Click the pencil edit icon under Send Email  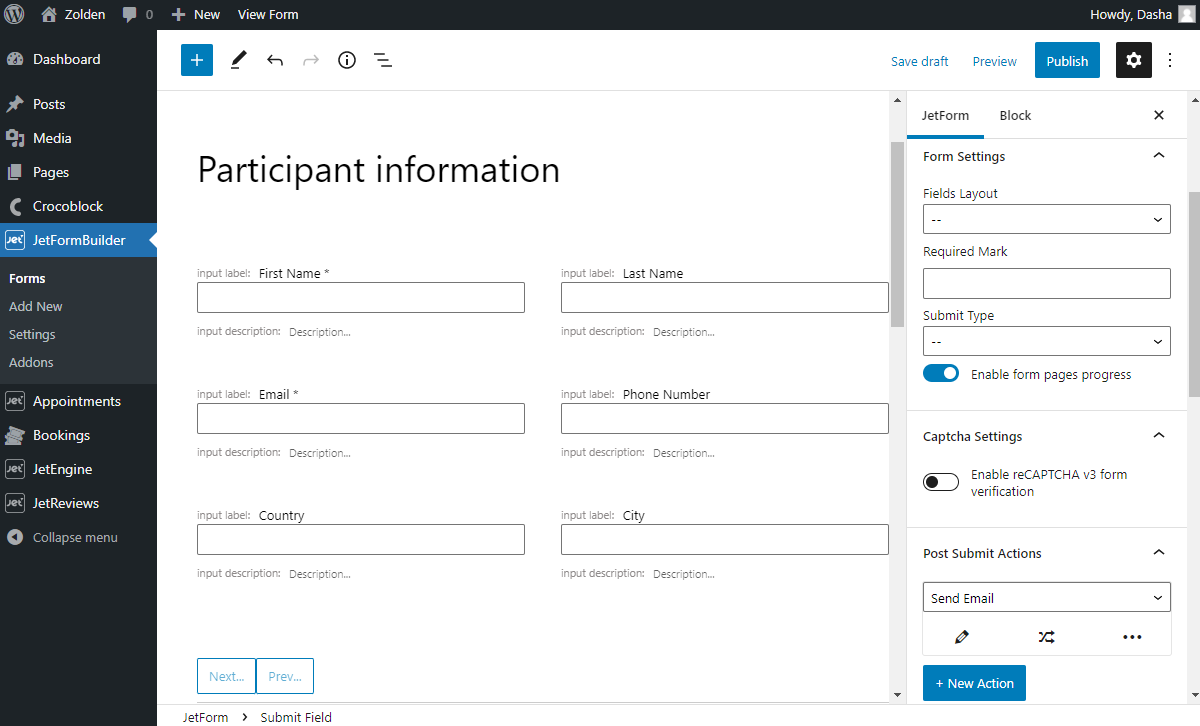coord(962,637)
